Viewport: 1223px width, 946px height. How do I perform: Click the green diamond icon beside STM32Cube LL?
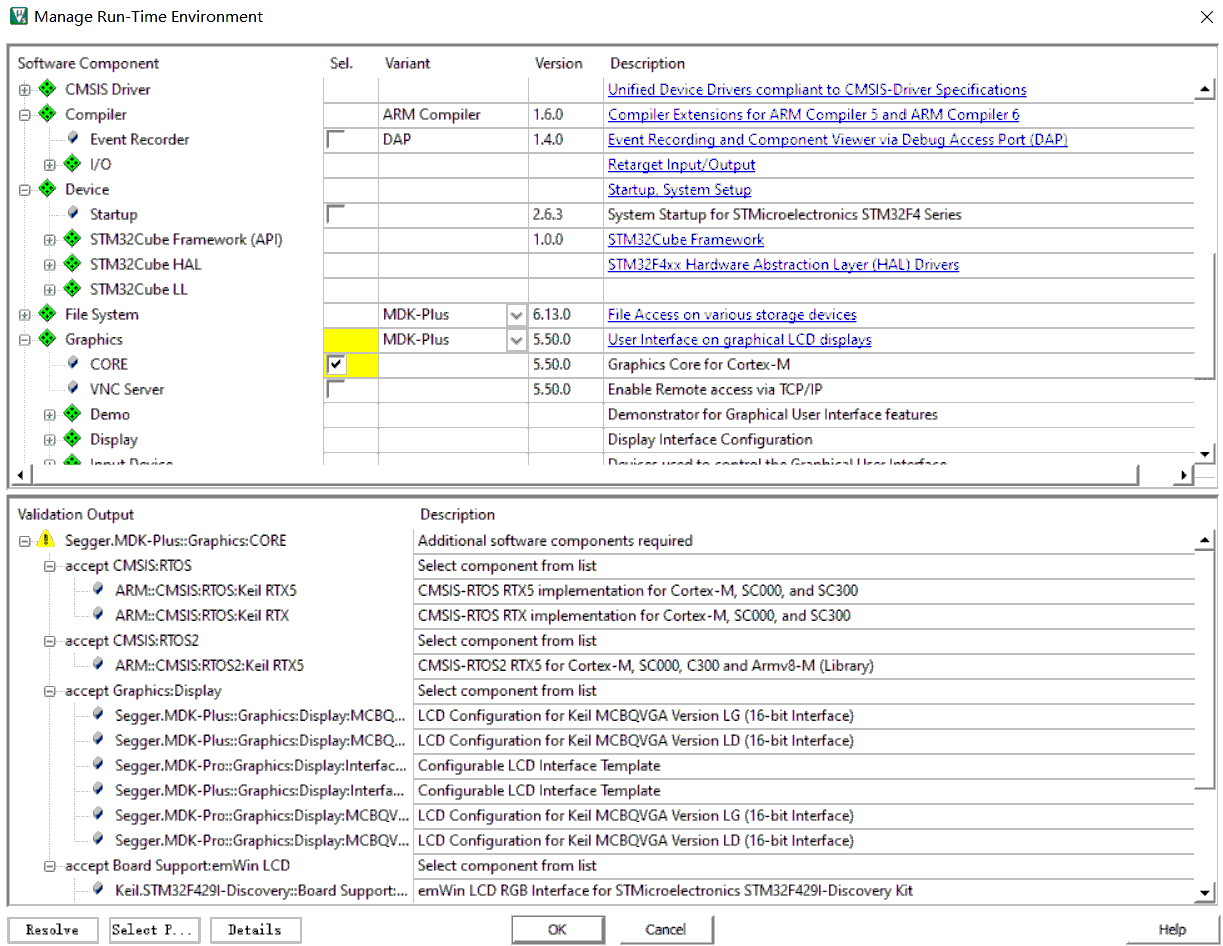pyautogui.click(x=71, y=289)
